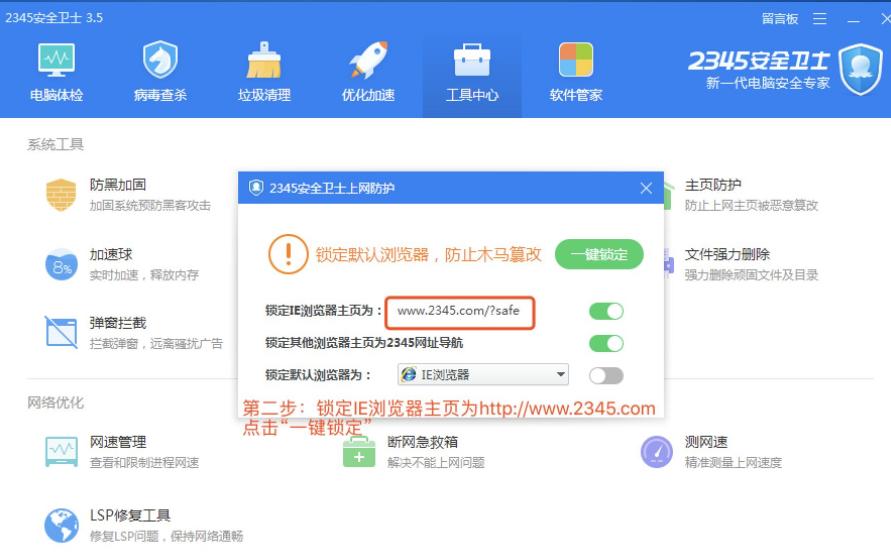Click the www.2345.com/?safe homepage field
This screenshot has height=553, width=891.
(460, 311)
